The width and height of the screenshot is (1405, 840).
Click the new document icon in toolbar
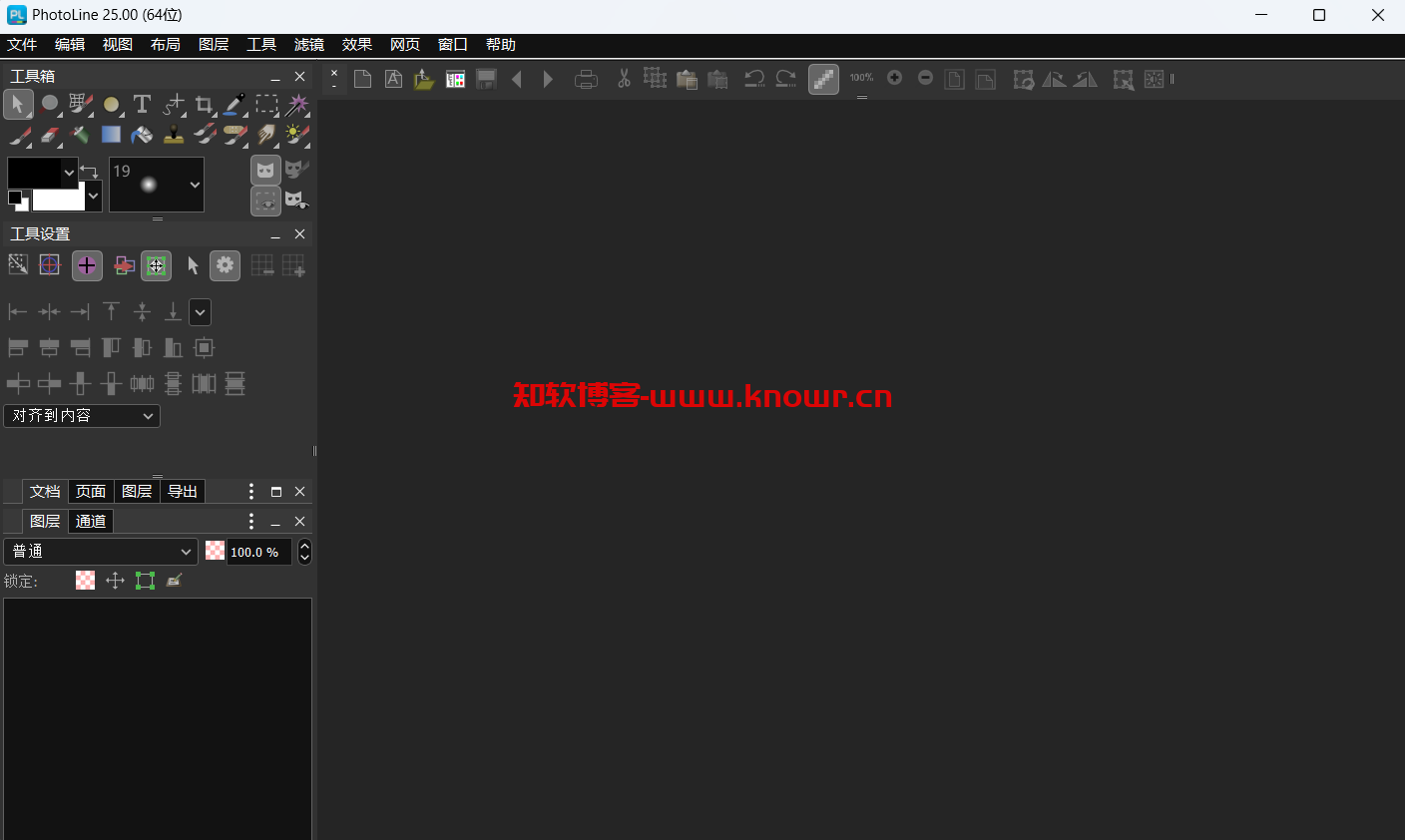[363, 79]
